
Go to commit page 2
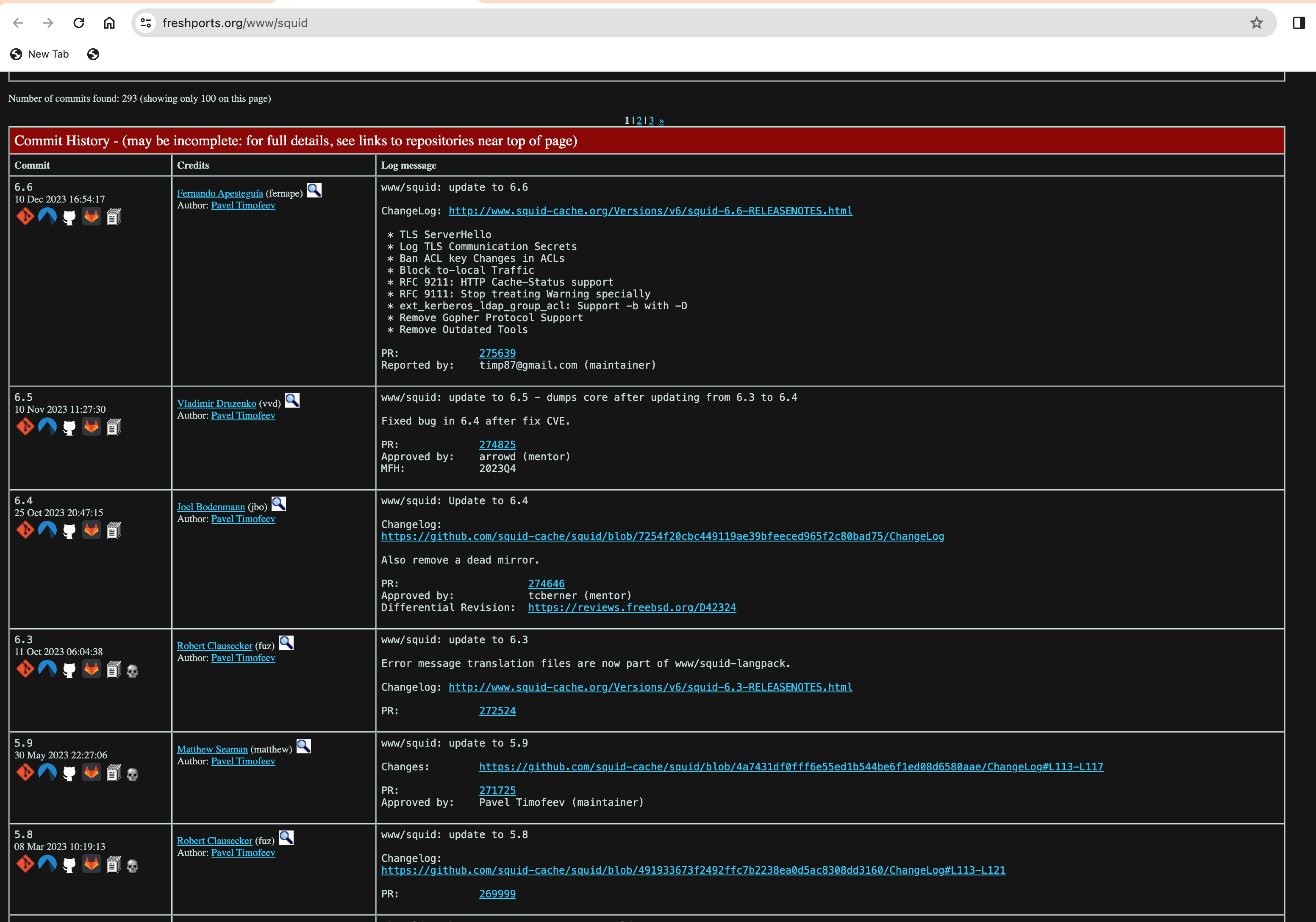[x=639, y=120]
